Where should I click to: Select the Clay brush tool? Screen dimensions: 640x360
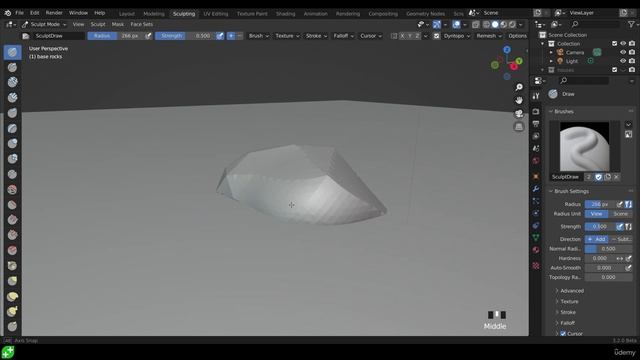pyautogui.click(x=12, y=82)
